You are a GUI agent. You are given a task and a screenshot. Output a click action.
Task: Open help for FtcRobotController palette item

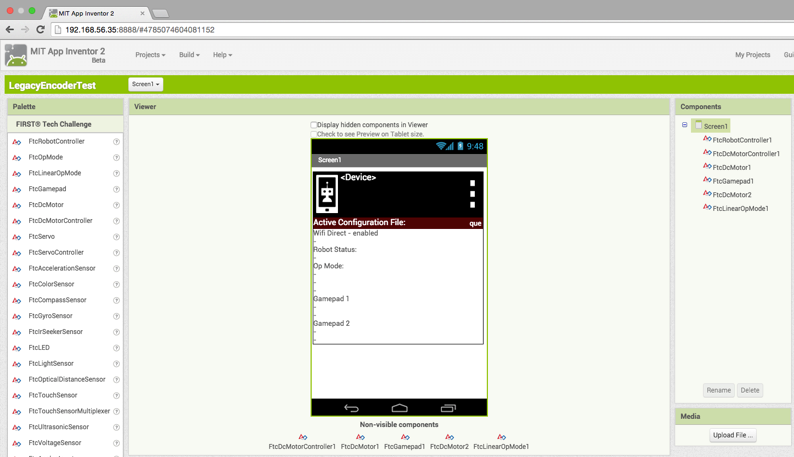coord(116,142)
